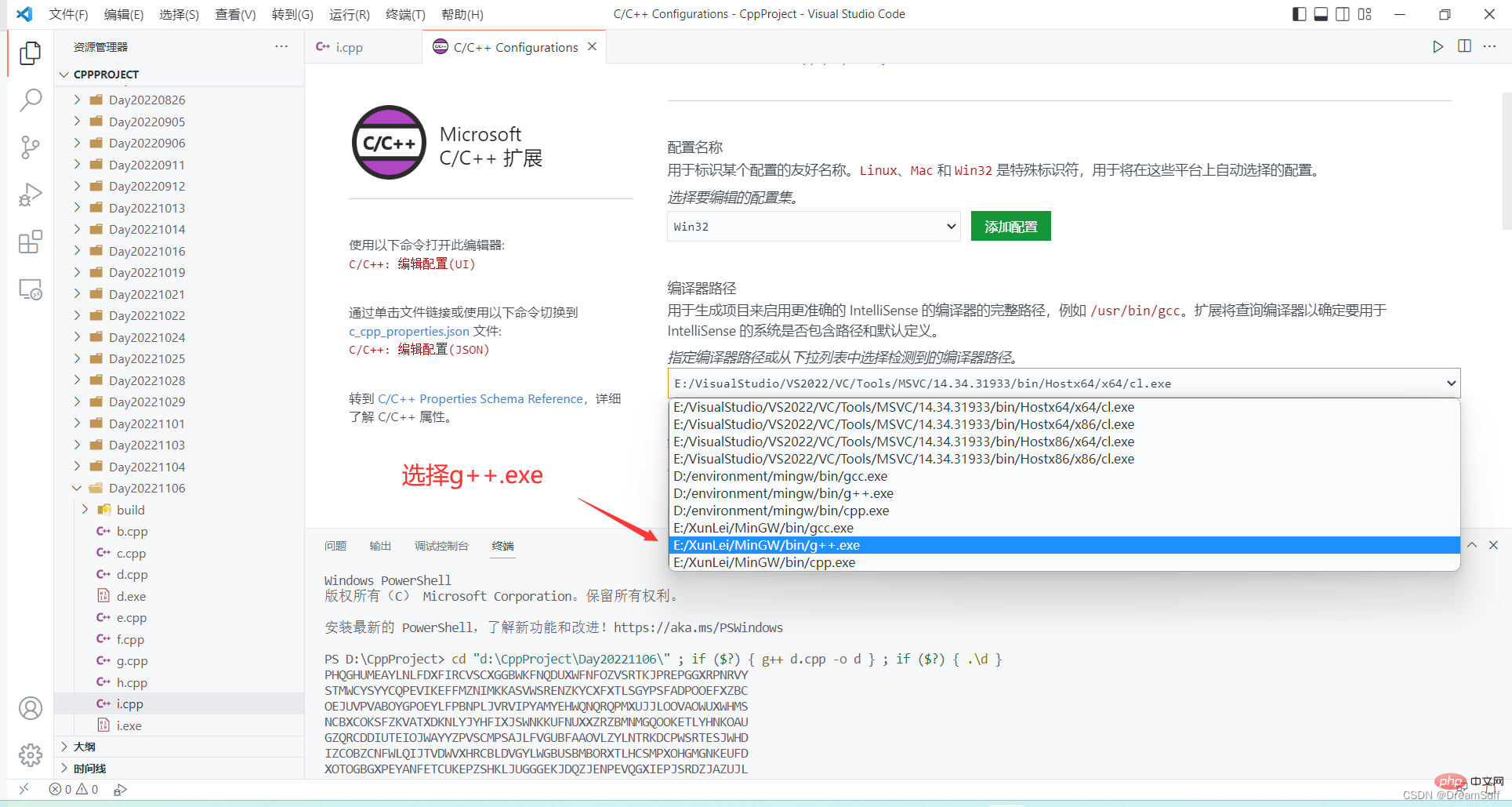1512x807 pixels.
Task: Open the Search view in activity bar
Action: 30,100
